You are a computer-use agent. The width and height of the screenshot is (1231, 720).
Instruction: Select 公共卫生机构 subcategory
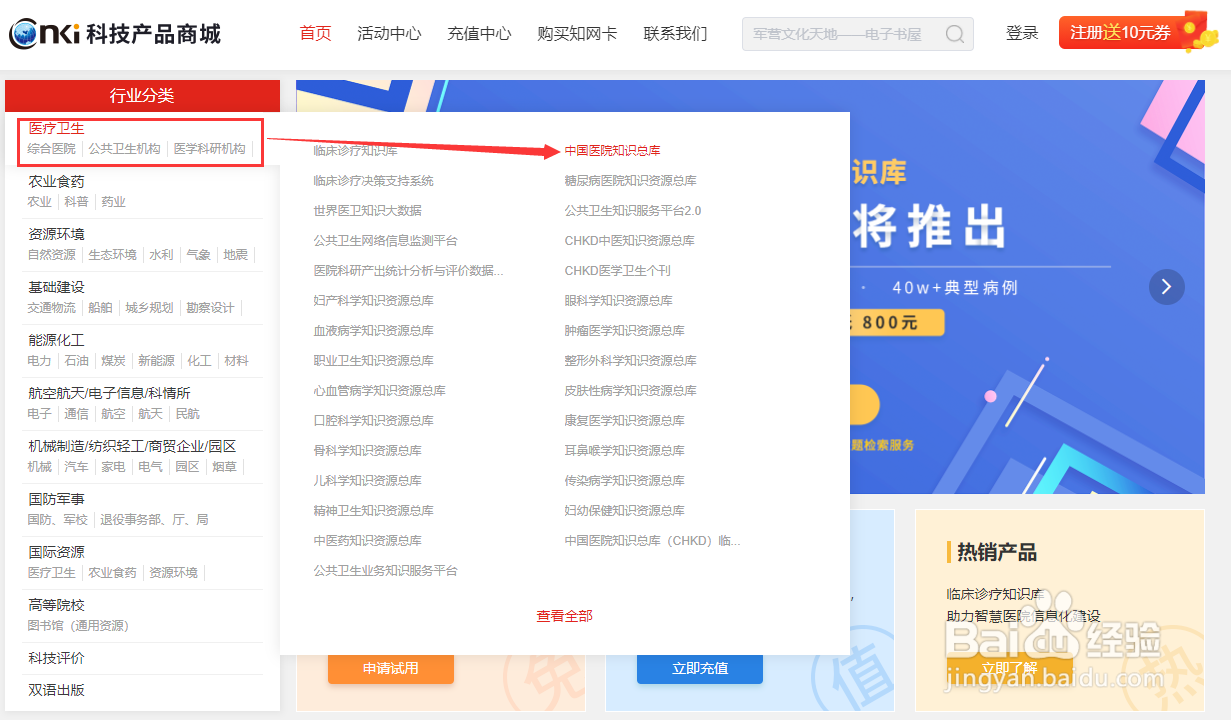point(124,148)
